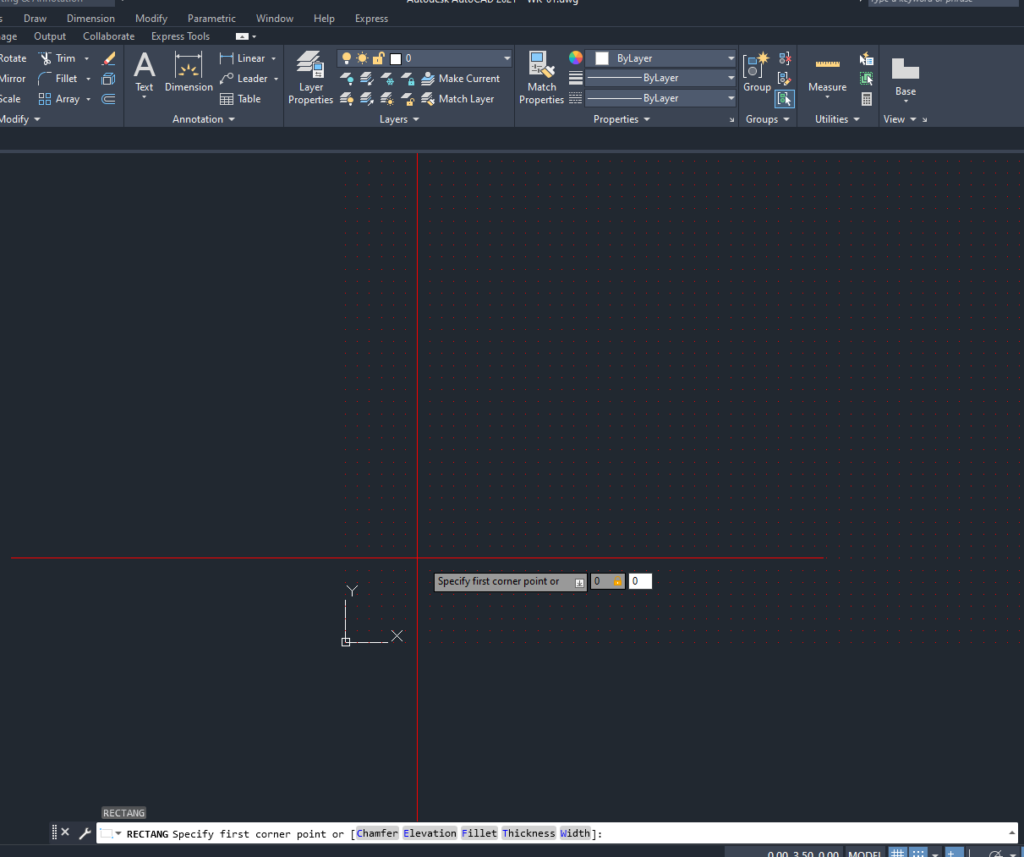Select the Fillet tool
This screenshot has height=857, width=1024.
pos(58,78)
